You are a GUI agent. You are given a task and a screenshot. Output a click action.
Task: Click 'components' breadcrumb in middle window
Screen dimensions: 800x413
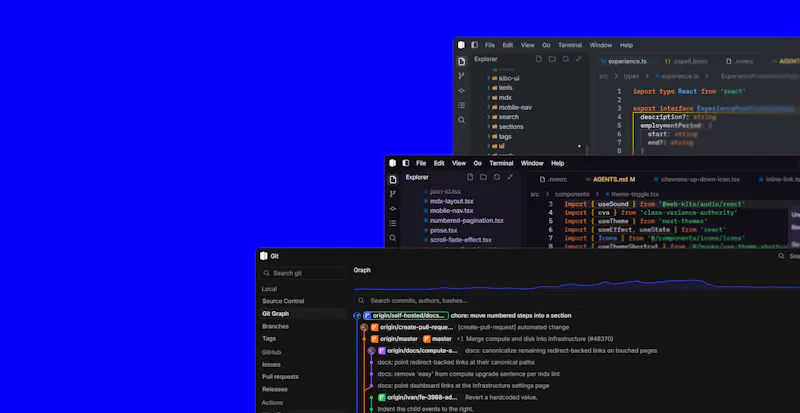pos(572,195)
